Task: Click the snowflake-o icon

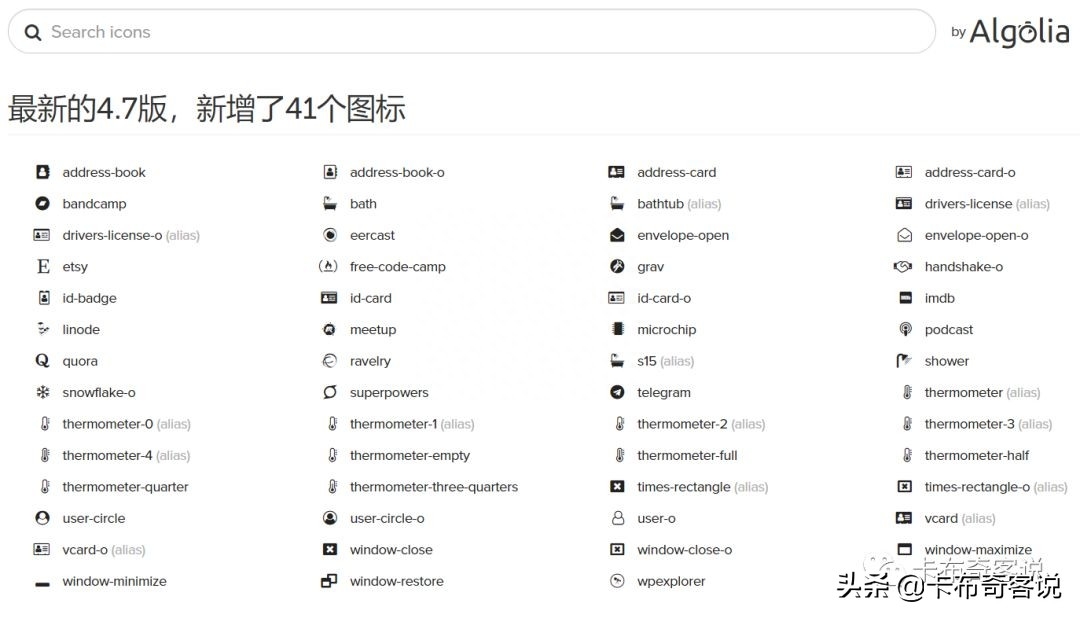Action: pyautogui.click(x=98, y=392)
